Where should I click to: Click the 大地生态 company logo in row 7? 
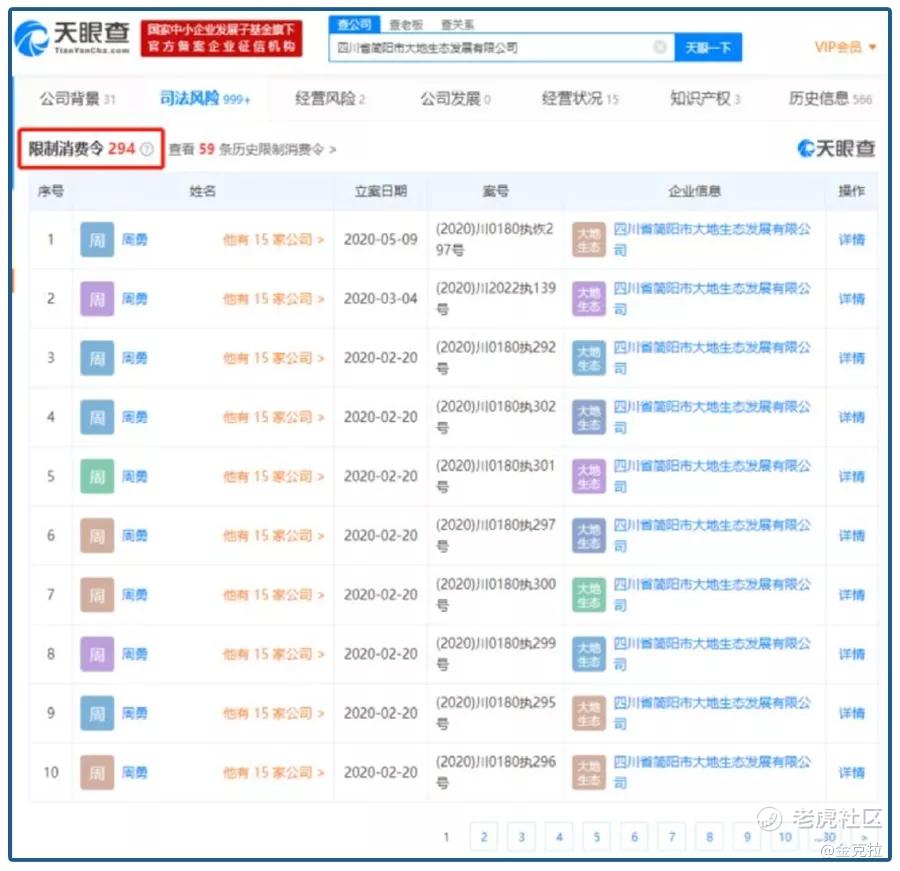tap(589, 594)
